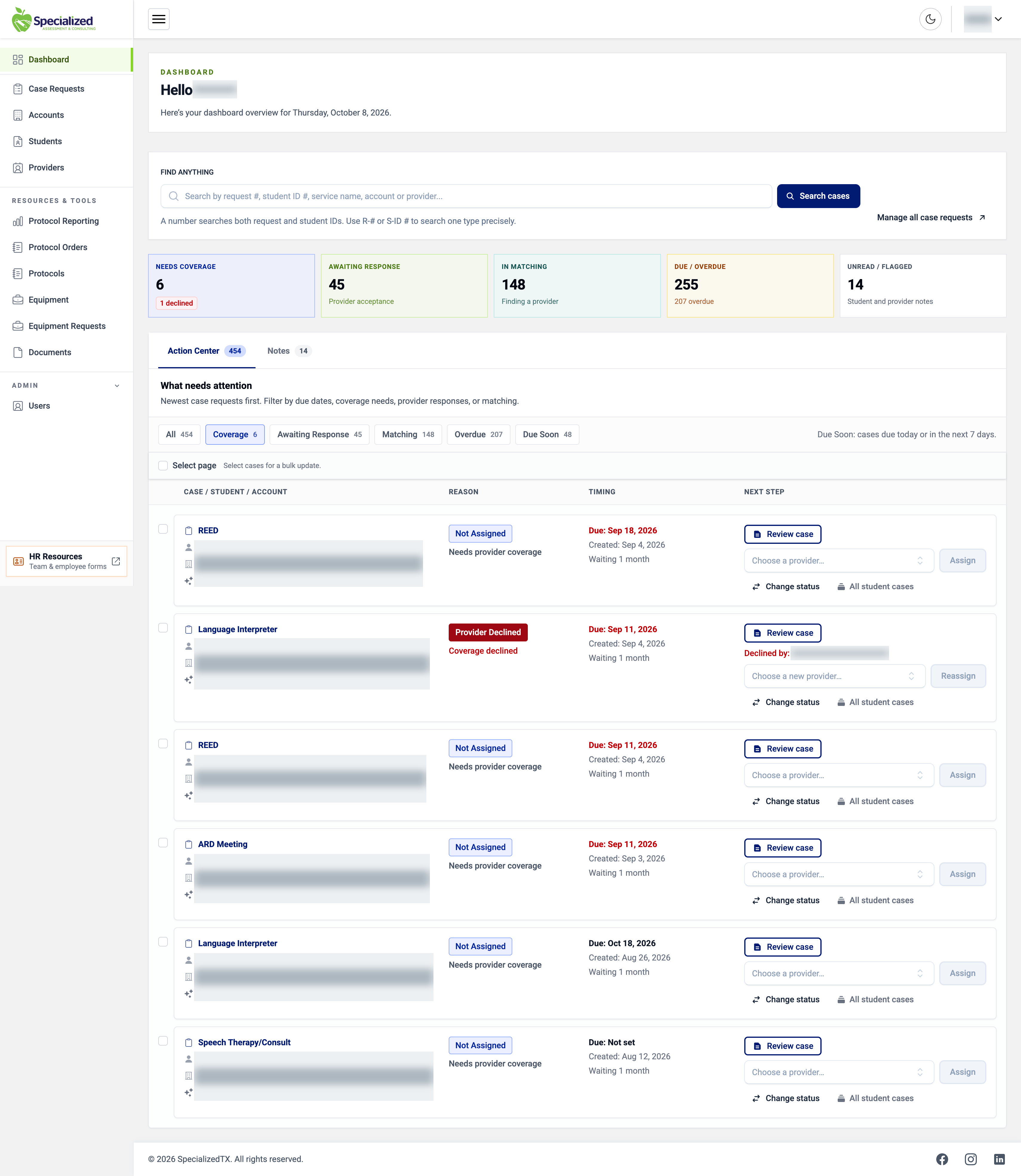Click the Accounts icon in the sidebar
Image resolution: width=1021 pixels, height=1176 pixels.
pos(18,115)
